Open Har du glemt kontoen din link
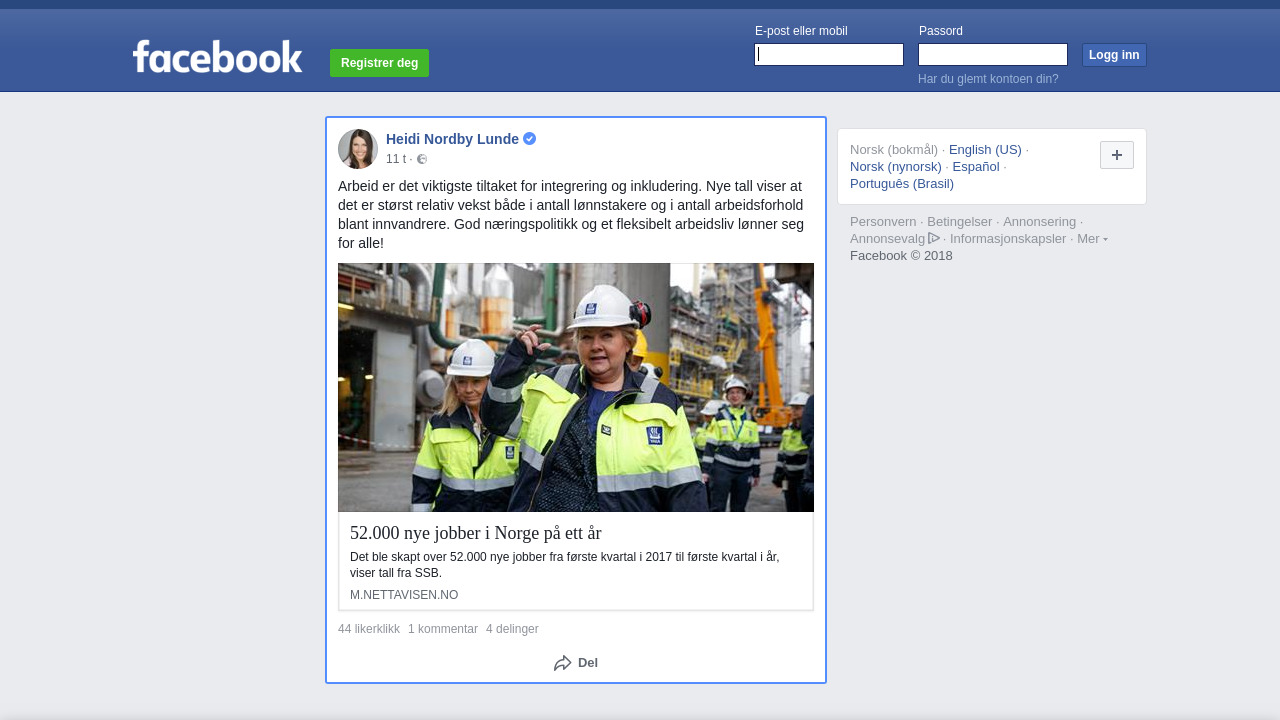 988,79
